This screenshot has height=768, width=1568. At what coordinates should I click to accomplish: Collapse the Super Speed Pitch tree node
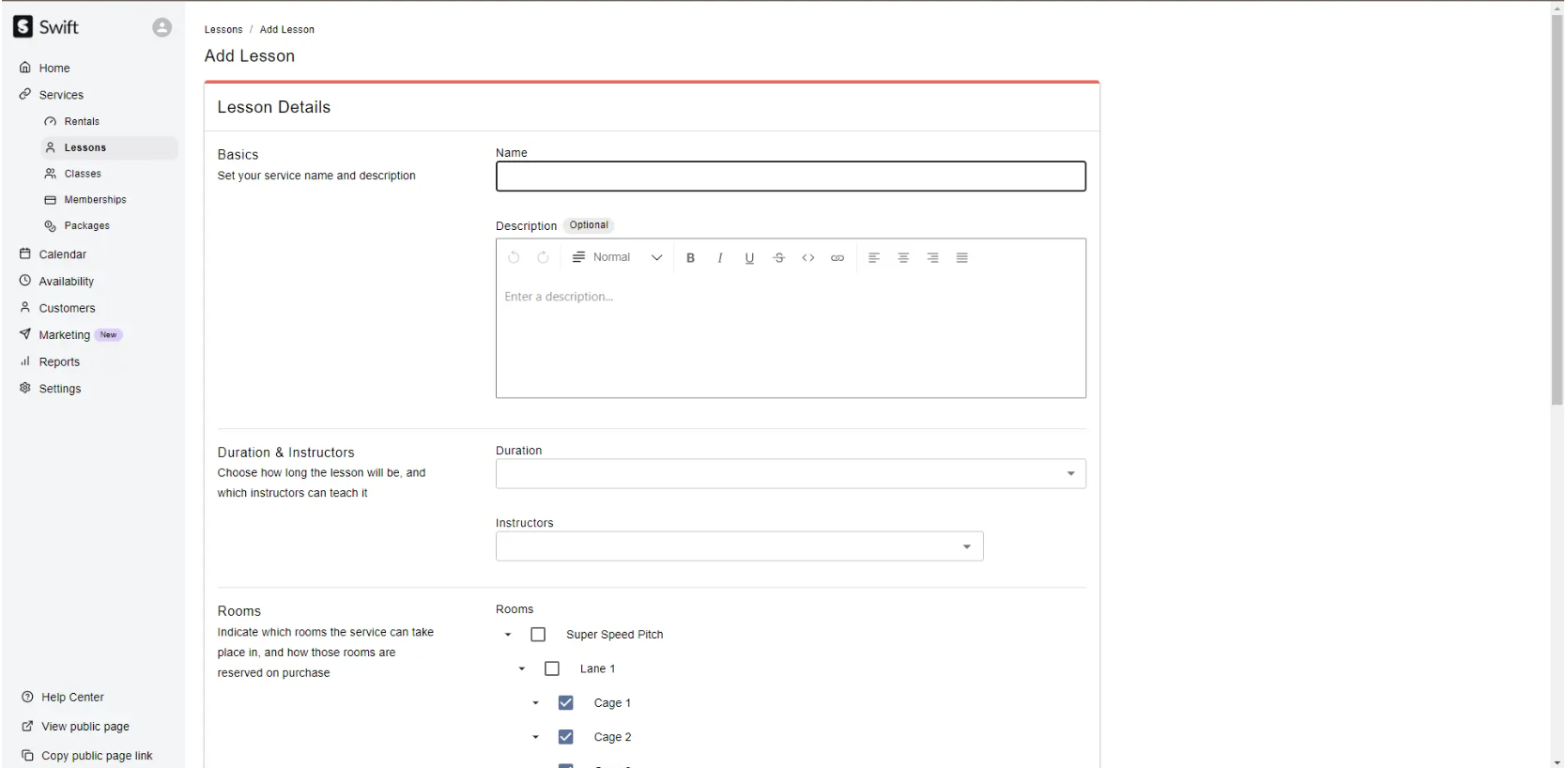508,635
